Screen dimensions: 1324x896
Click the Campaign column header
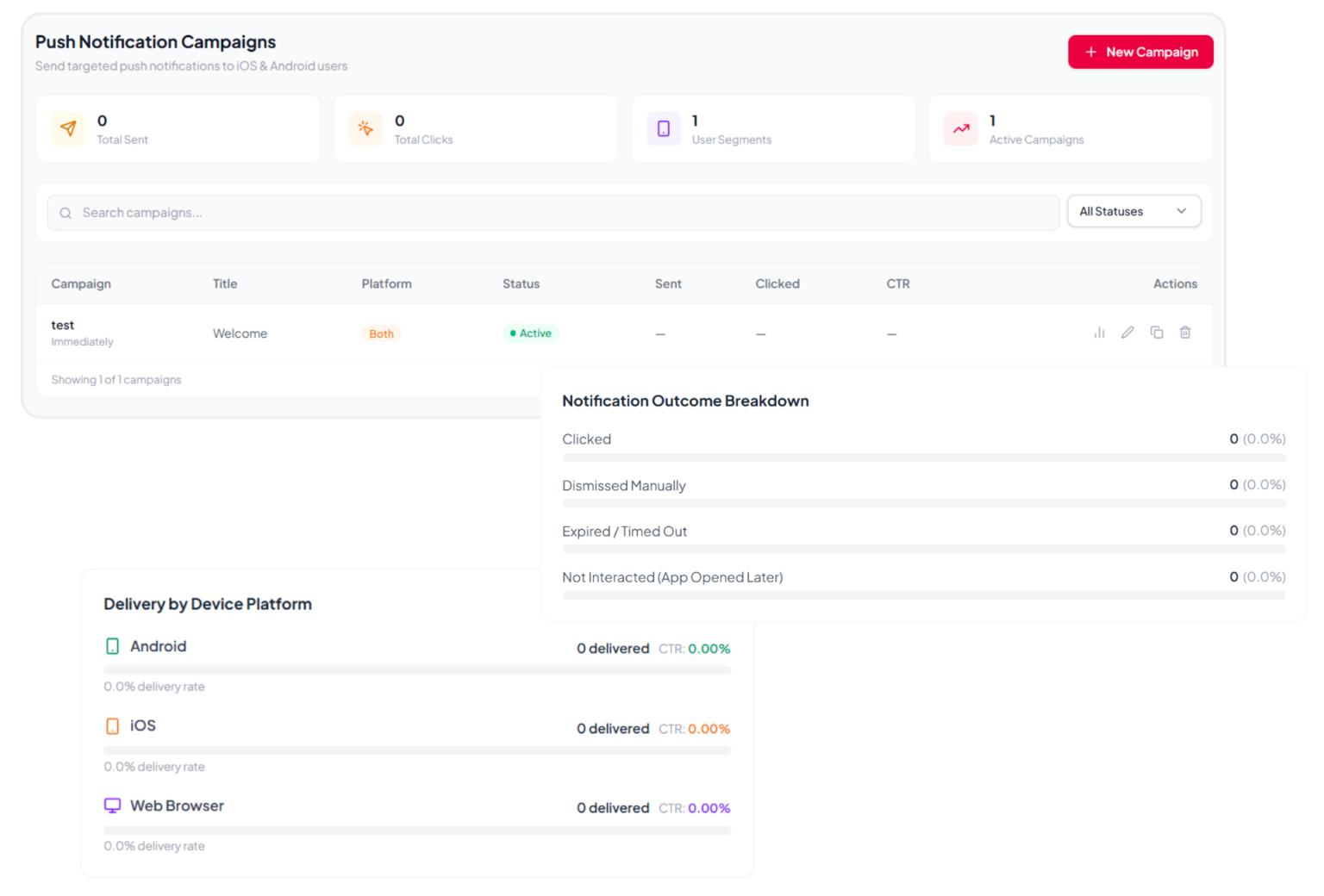(81, 283)
